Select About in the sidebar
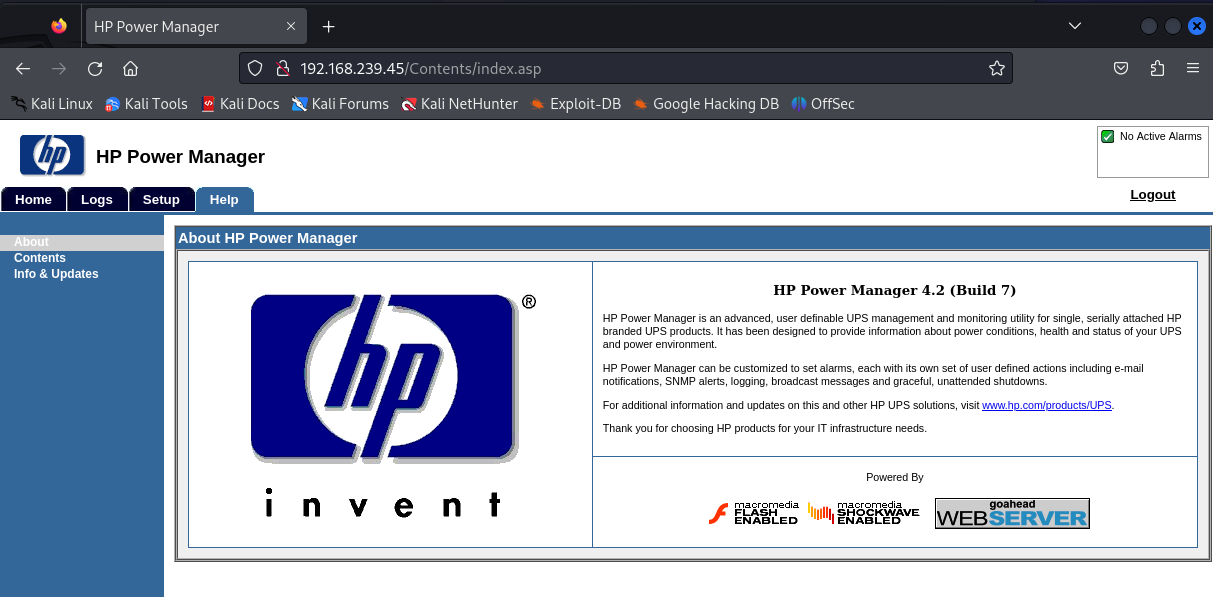Image resolution: width=1213 pixels, height=597 pixels. coord(31,242)
